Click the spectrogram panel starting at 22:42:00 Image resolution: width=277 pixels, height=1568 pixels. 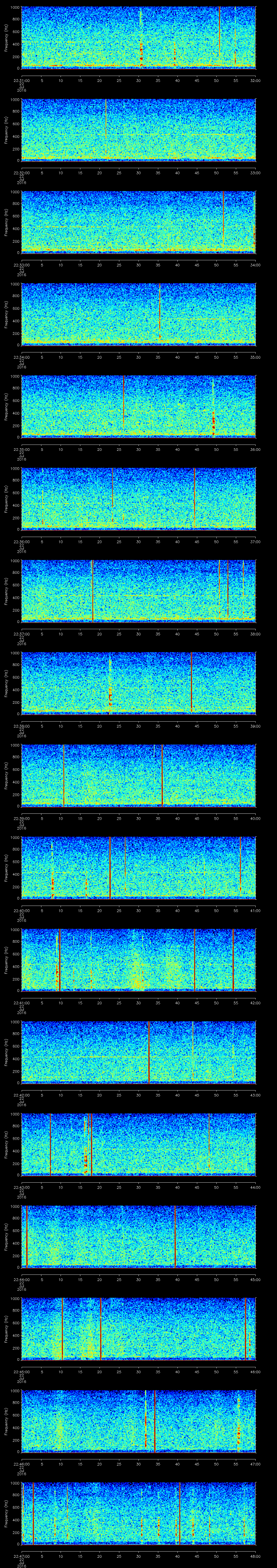click(139, 1052)
